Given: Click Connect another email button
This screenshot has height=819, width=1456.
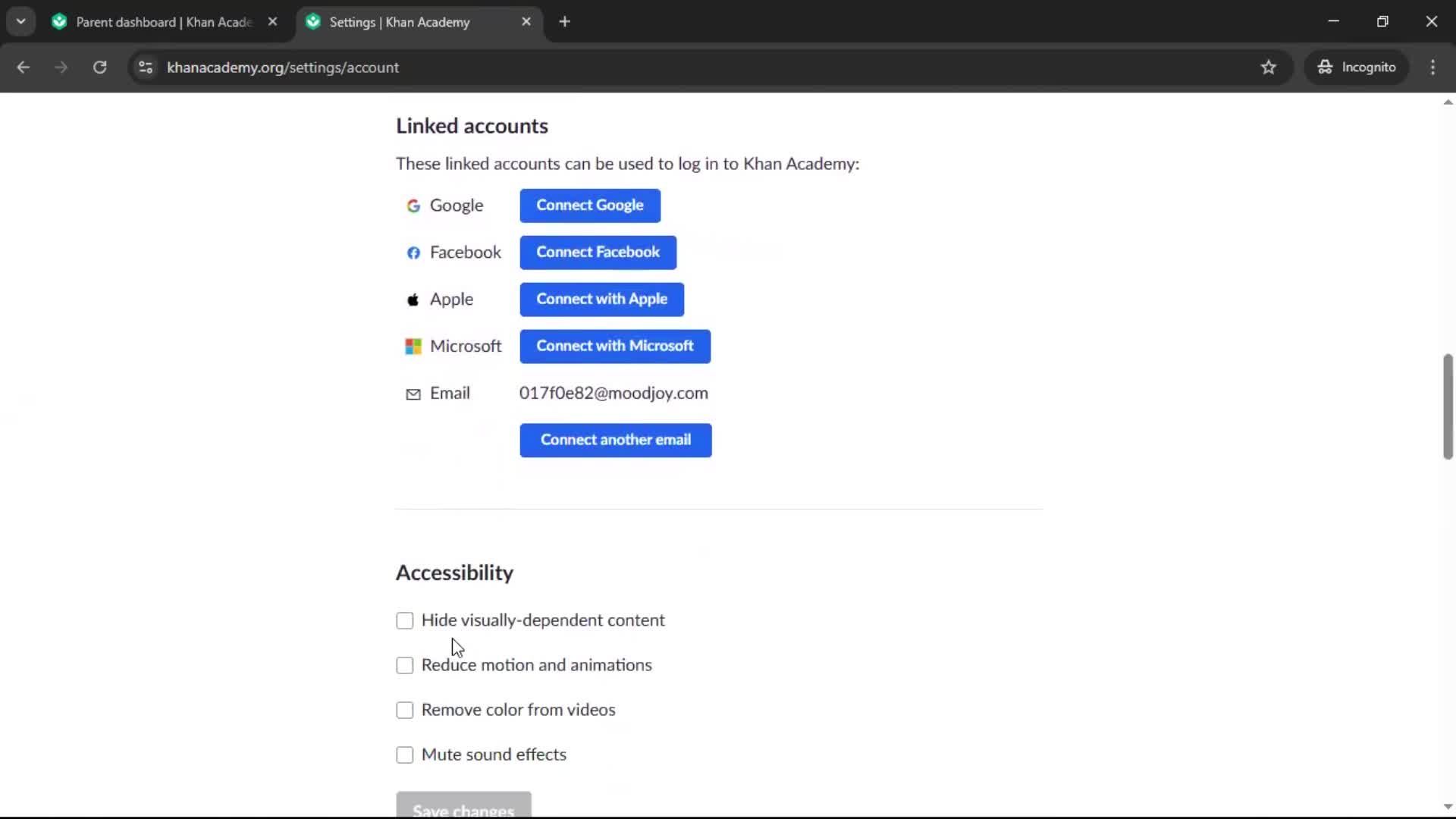Looking at the screenshot, I should [x=616, y=441].
